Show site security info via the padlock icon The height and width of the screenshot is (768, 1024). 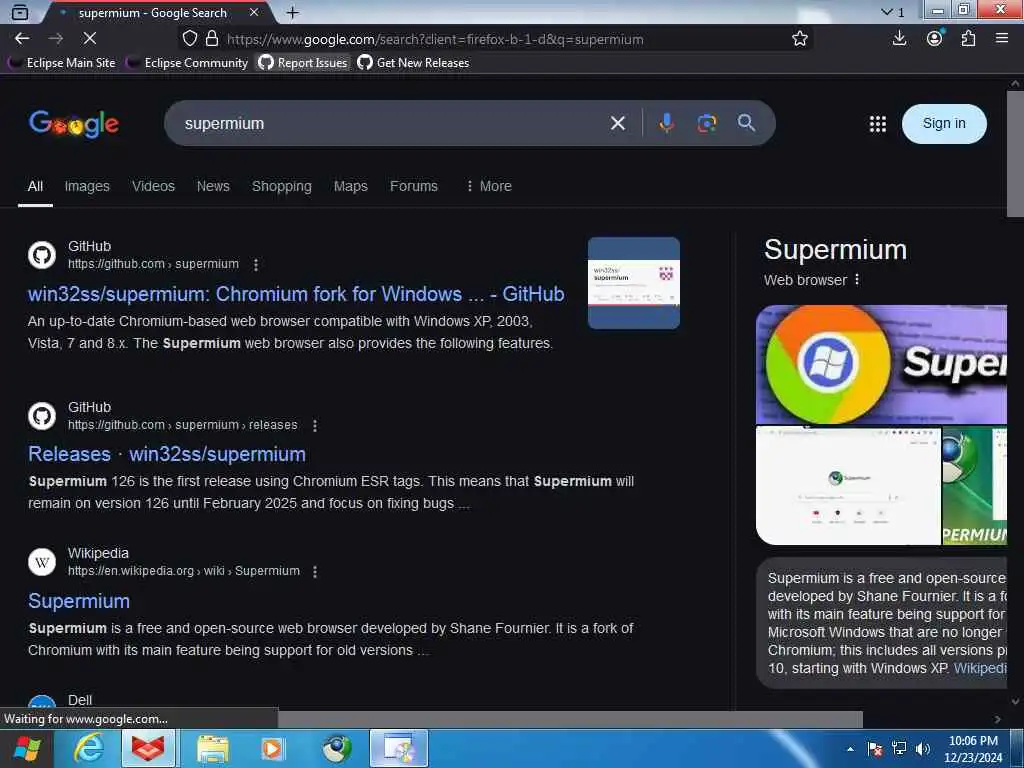212,39
